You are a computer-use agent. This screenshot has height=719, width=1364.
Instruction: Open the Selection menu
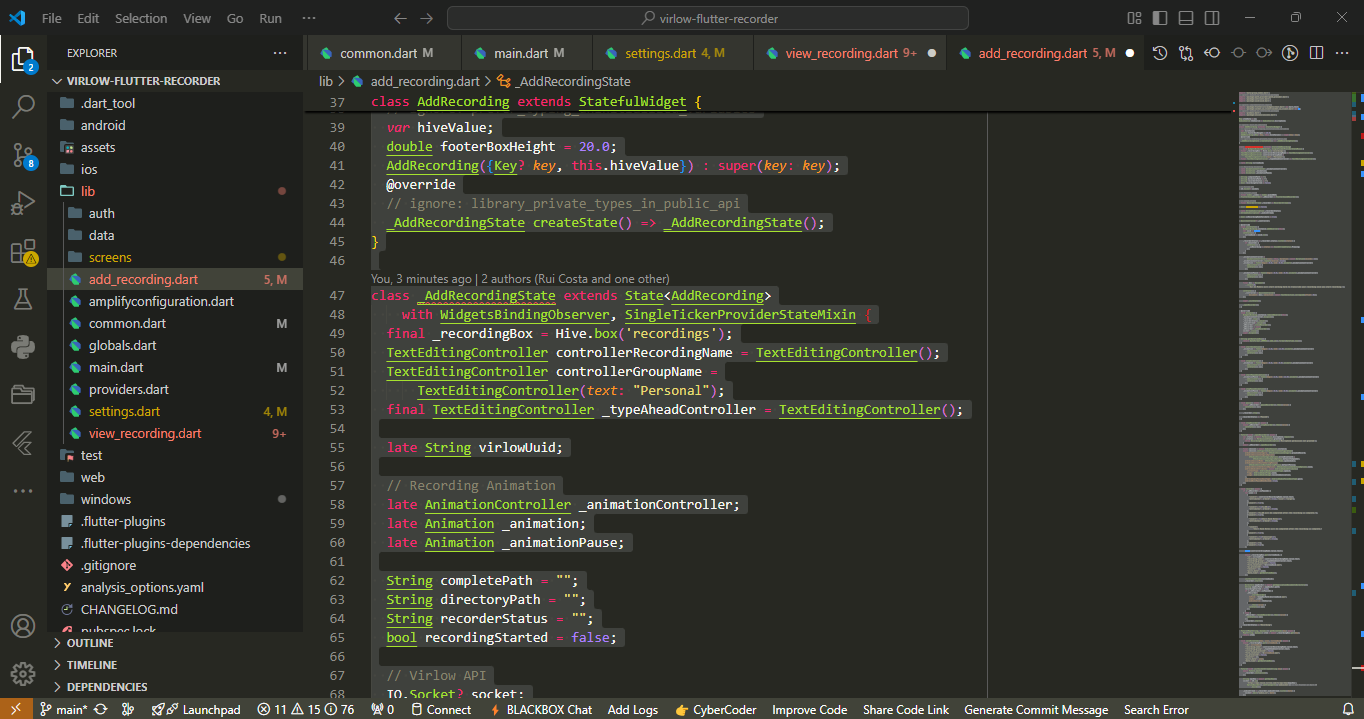click(141, 18)
